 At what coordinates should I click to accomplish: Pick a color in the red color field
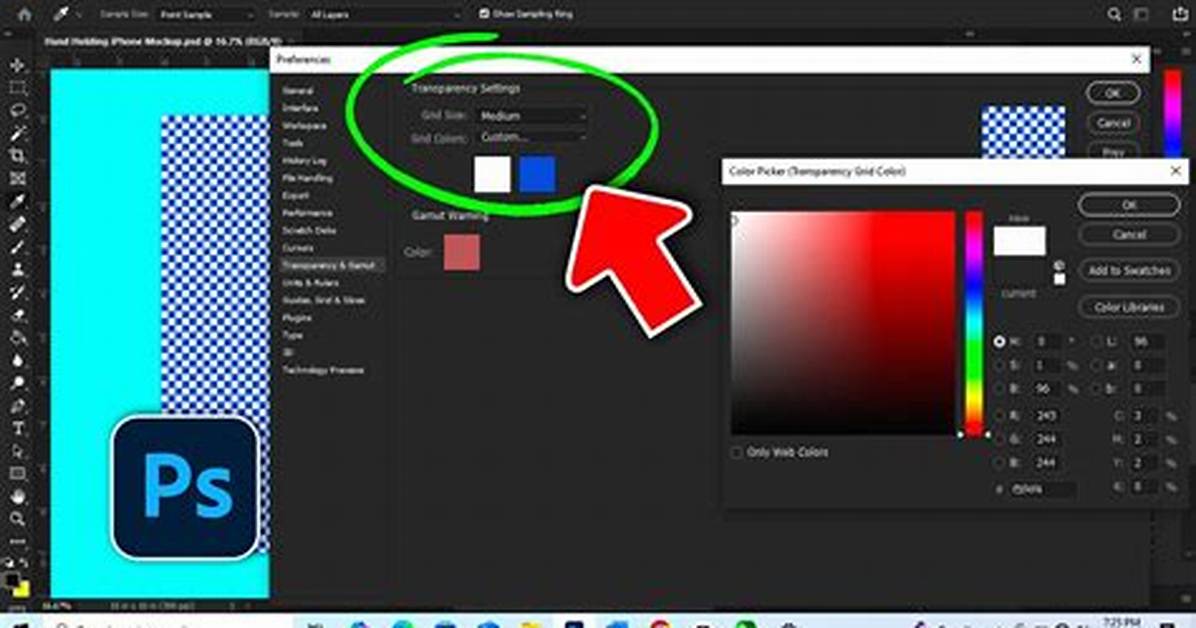tap(843, 324)
